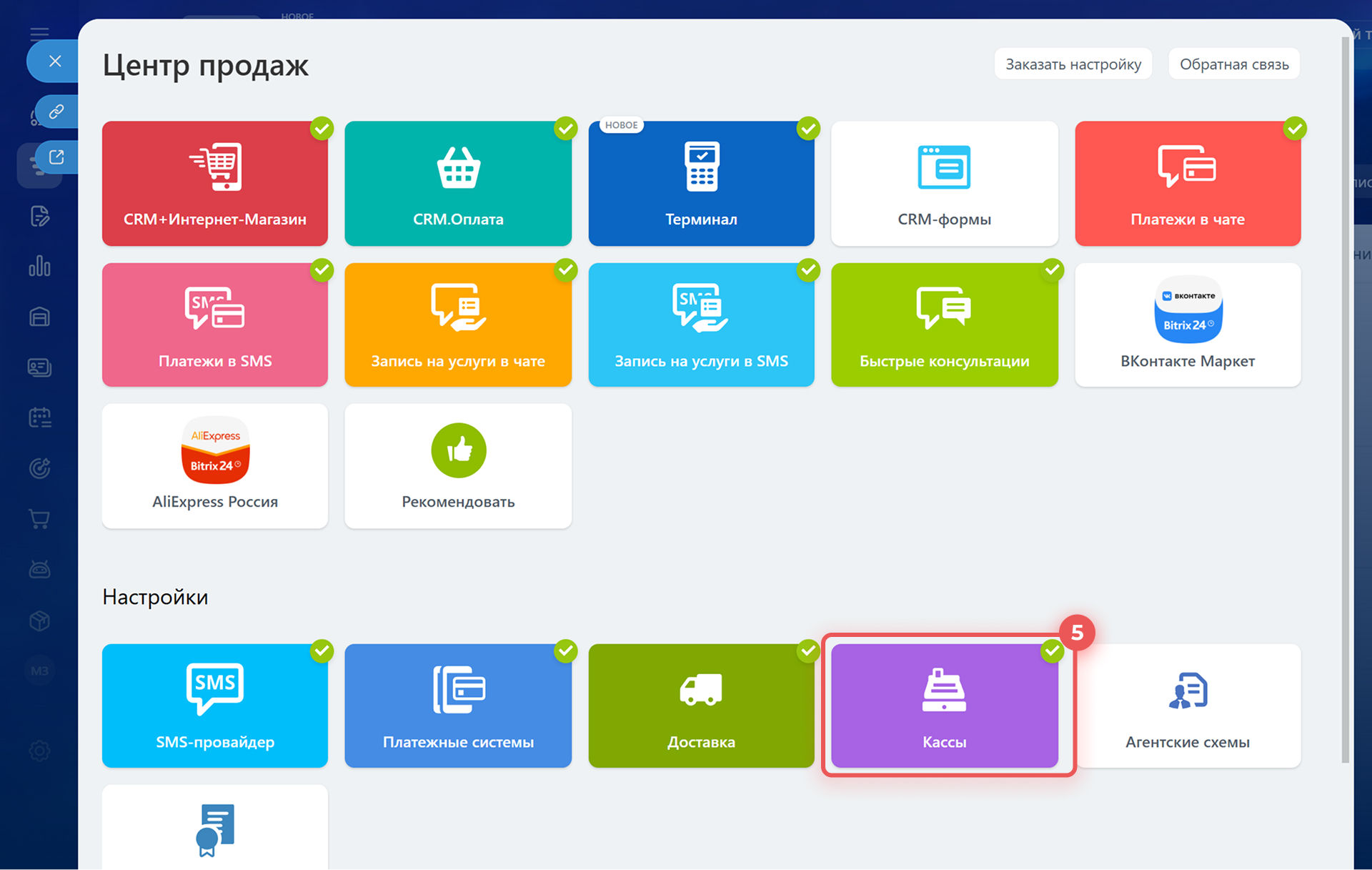Image resolution: width=1372 pixels, height=870 pixels.
Task: Open panel in new window icon
Action: pos(56,157)
